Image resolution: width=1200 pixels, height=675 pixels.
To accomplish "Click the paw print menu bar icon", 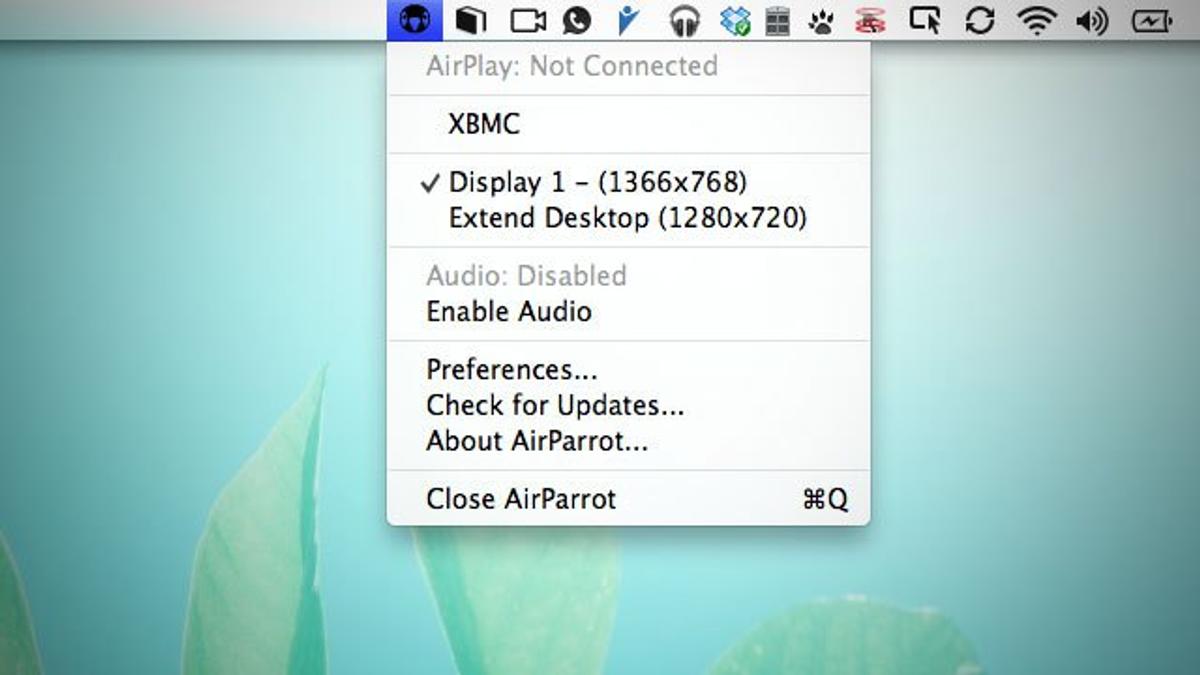I will (822, 20).
